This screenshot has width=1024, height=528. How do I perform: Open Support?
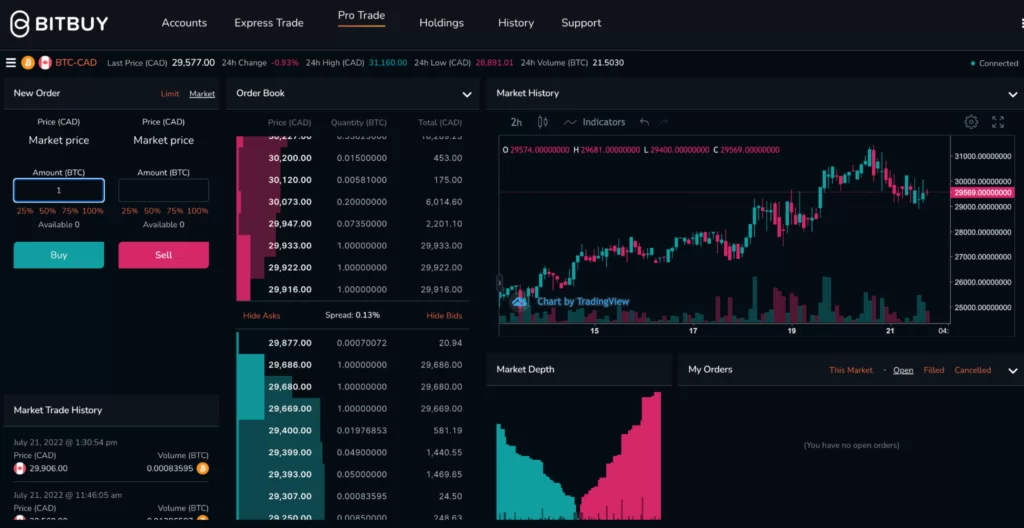tap(581, 23)
